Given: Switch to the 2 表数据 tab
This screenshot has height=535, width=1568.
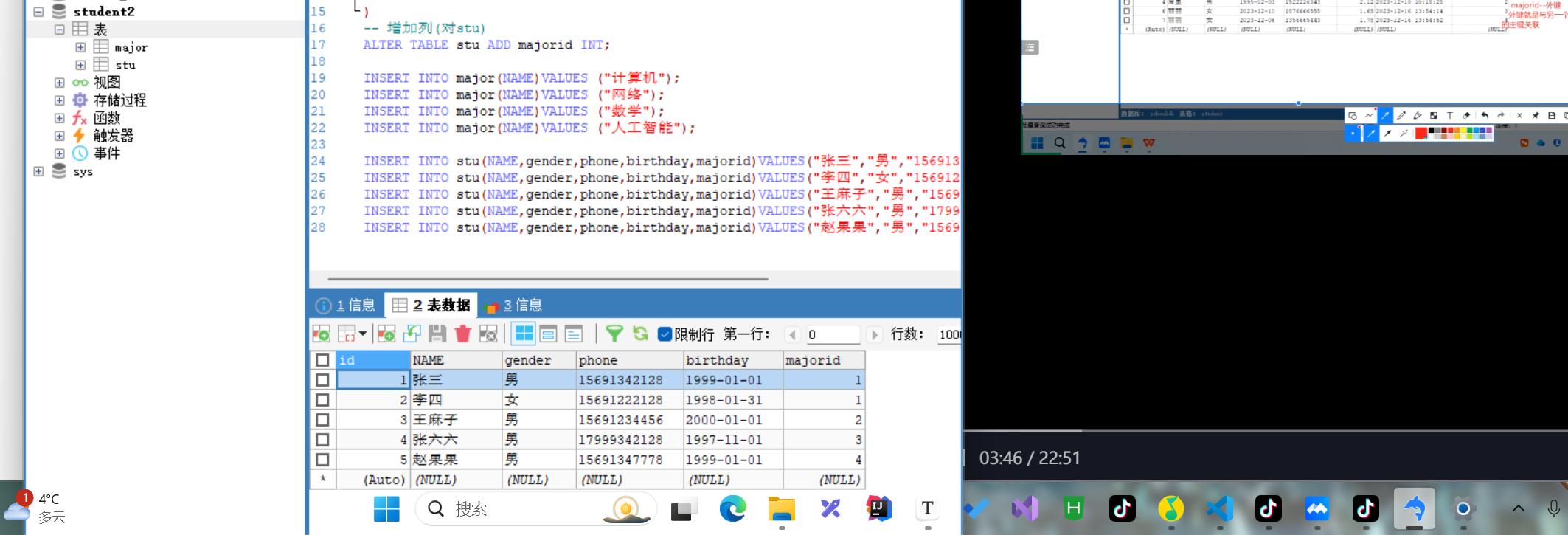Looking at the screenshot, I should [x=431, y=306].
